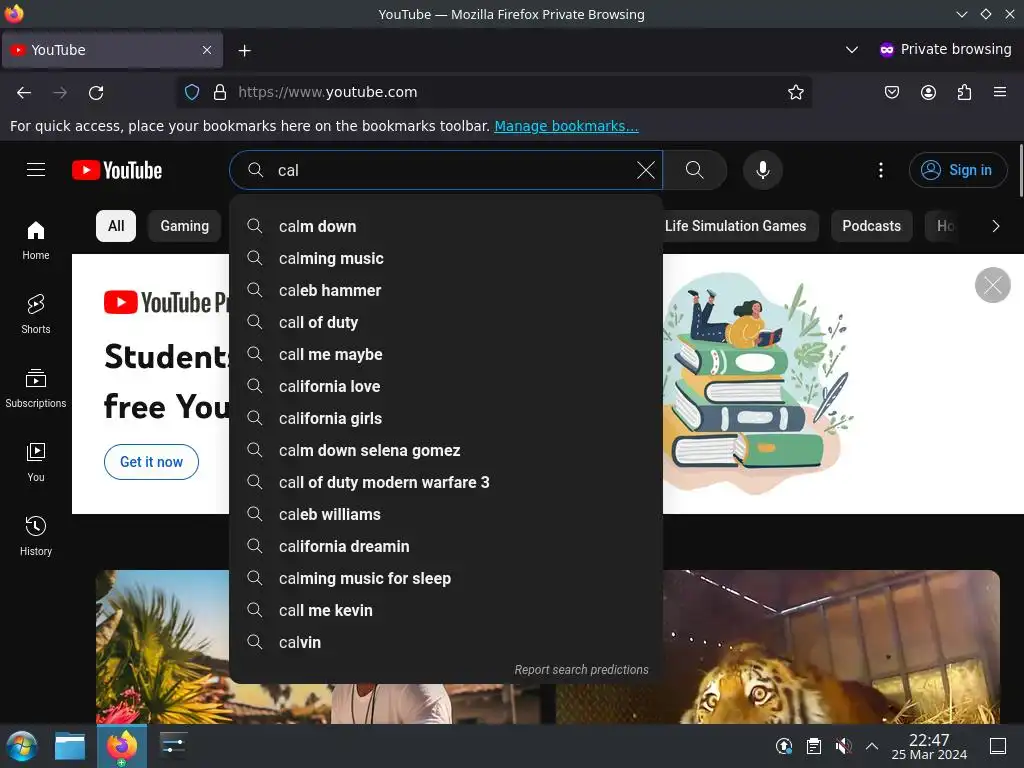Click the Sign in button

pos(958,170)
